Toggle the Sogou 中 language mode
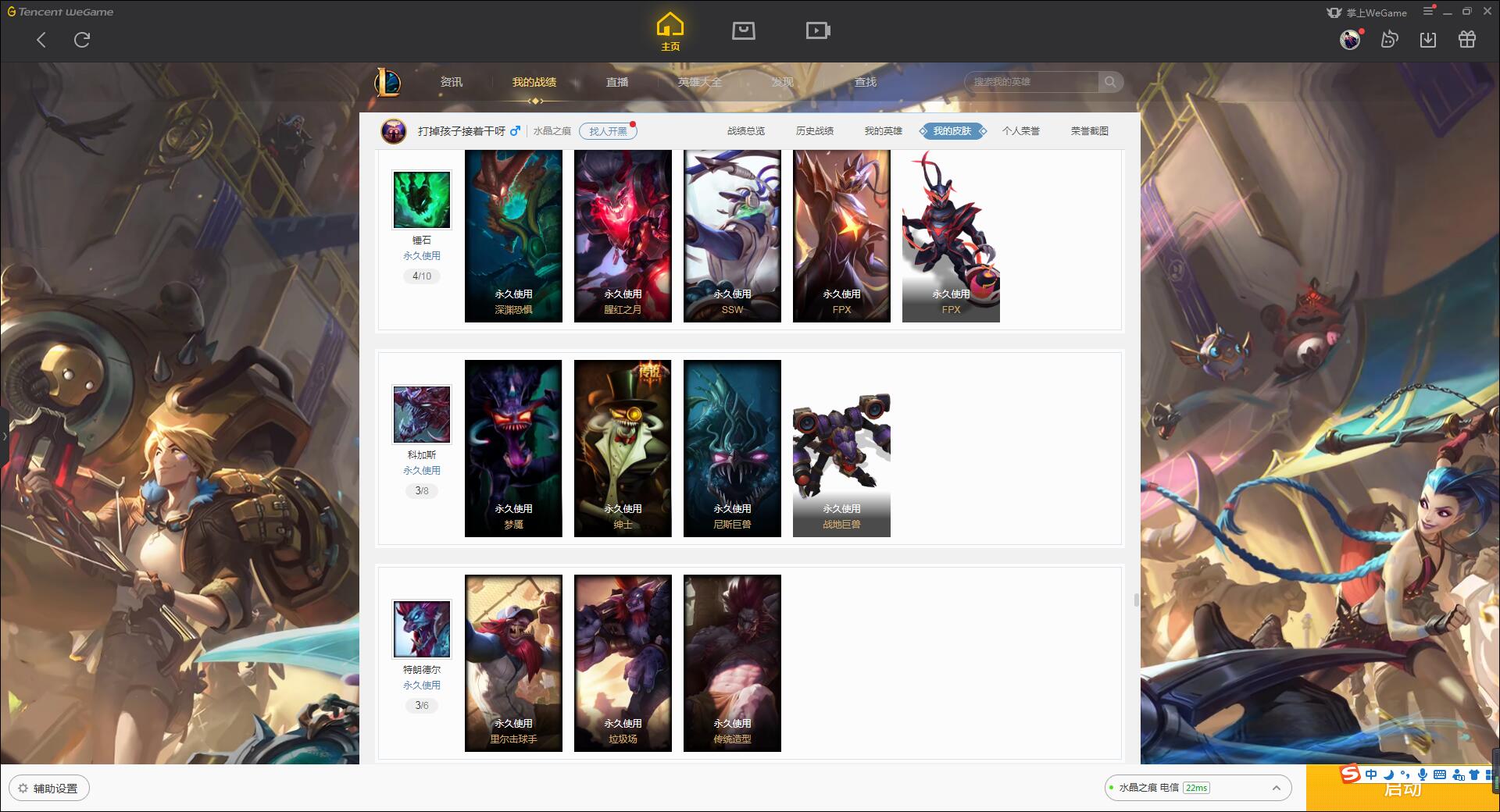The width and height of the screenshot is (1500, 812). click(x=1371, y=775)
